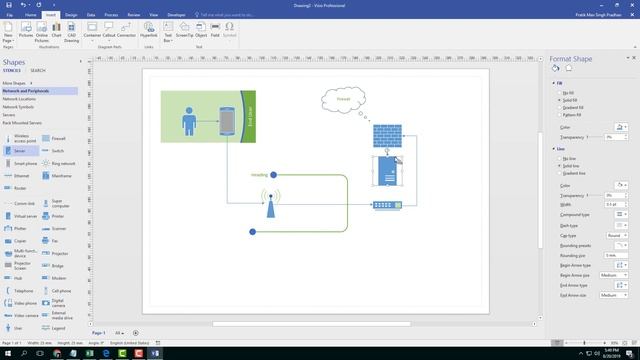Add a new page with plus button
640x360 pixels.
point(136,333)
